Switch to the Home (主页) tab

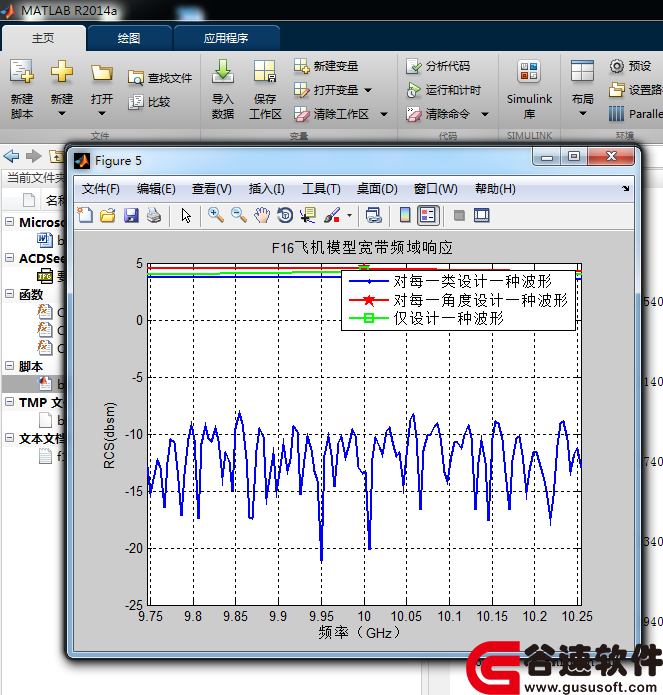(43, 38)
